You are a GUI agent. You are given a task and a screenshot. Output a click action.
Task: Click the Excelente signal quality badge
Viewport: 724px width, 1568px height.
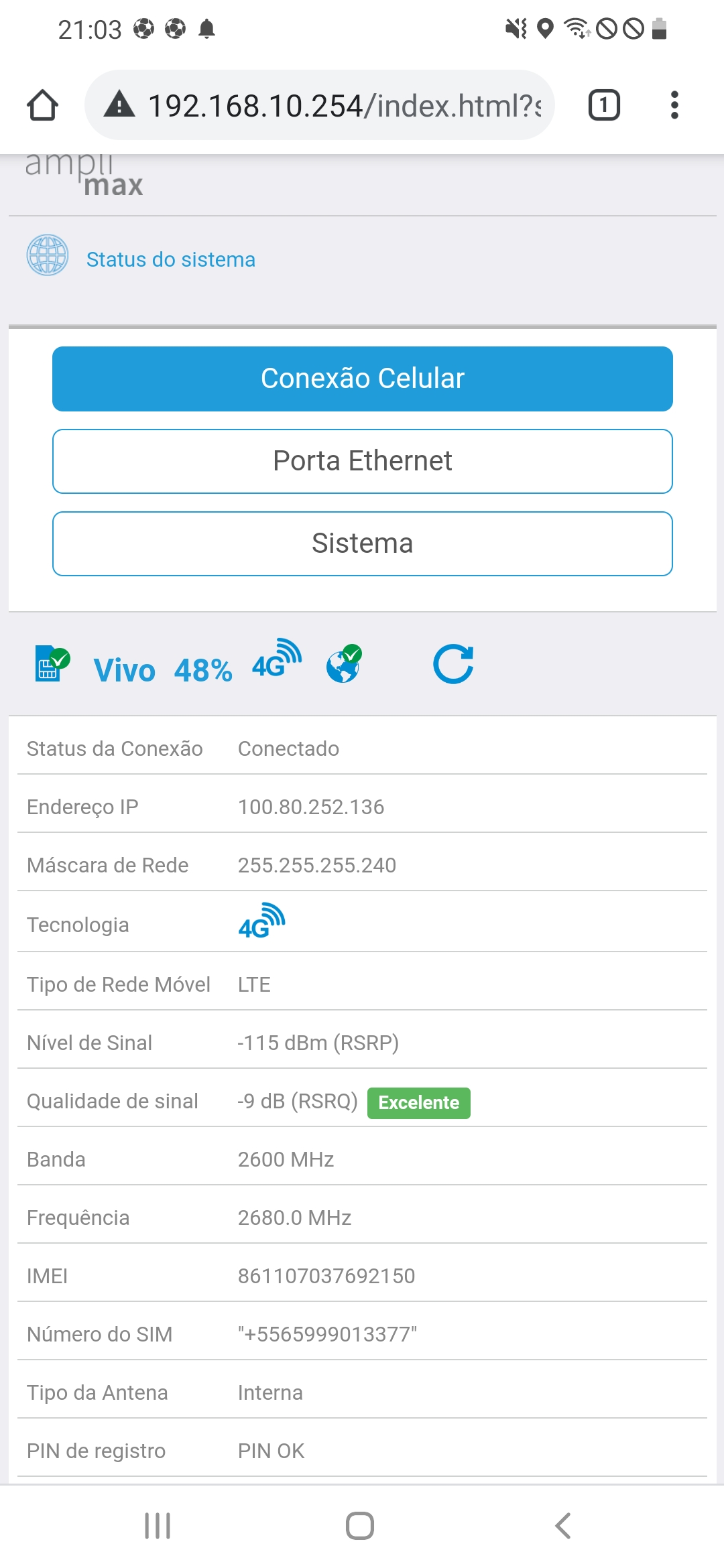[x=418, y=1103]
